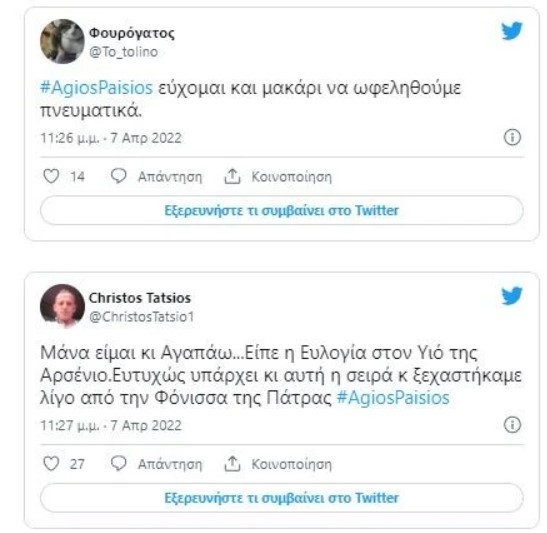The image size is (547, 533).
Task: Open the #AgiosPaisios hashtag in the second tweet
Action: click(x=393, y=398)
